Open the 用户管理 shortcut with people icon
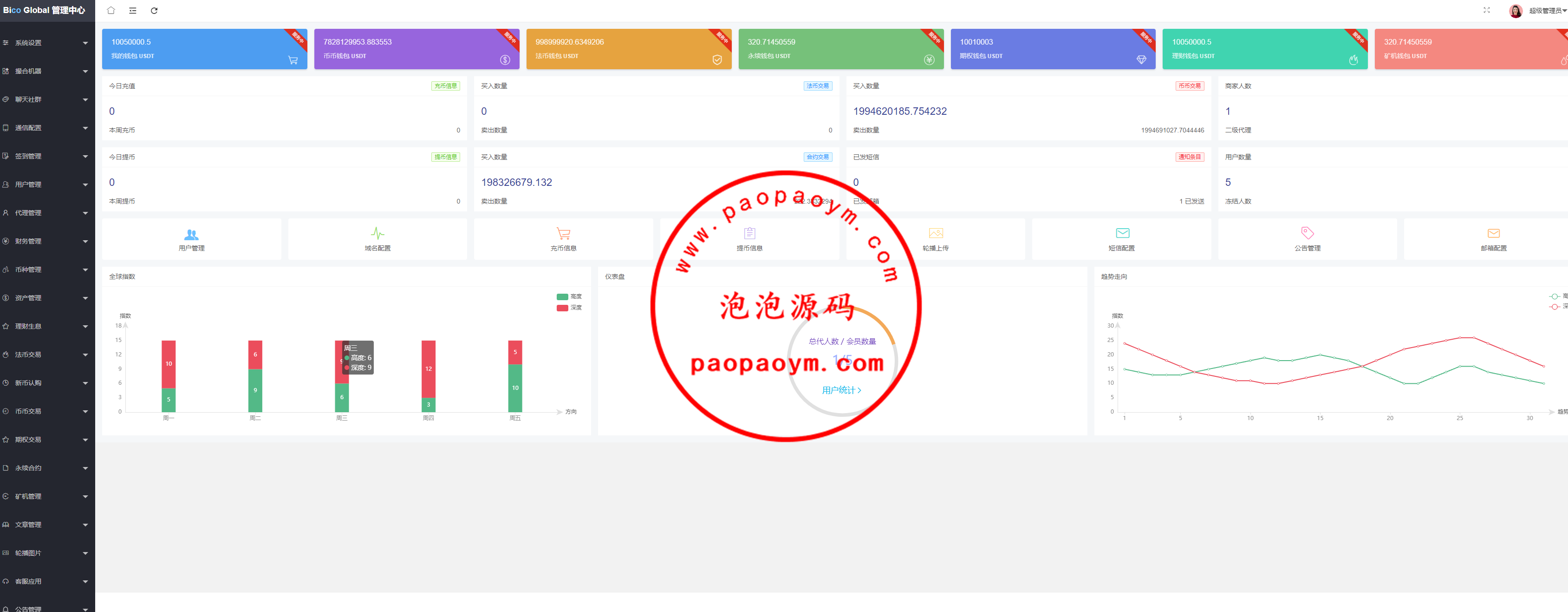 [x=191, y=239]
